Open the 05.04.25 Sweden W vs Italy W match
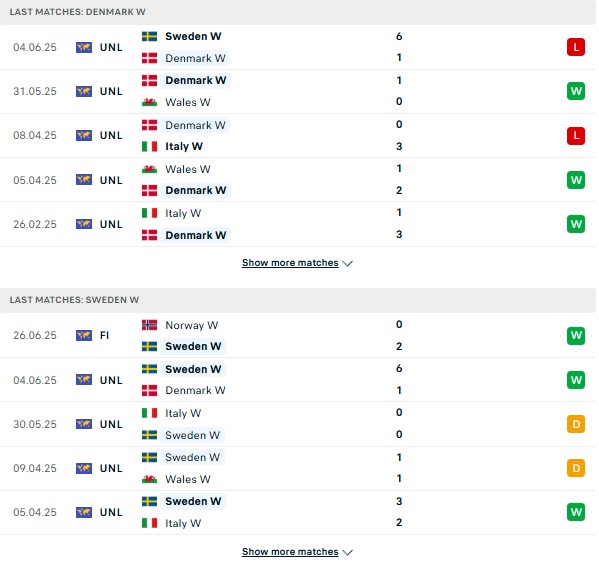Image resolution: width=599 pixels, height=569 pixels. pyautogui.click(x=298, y=512)
